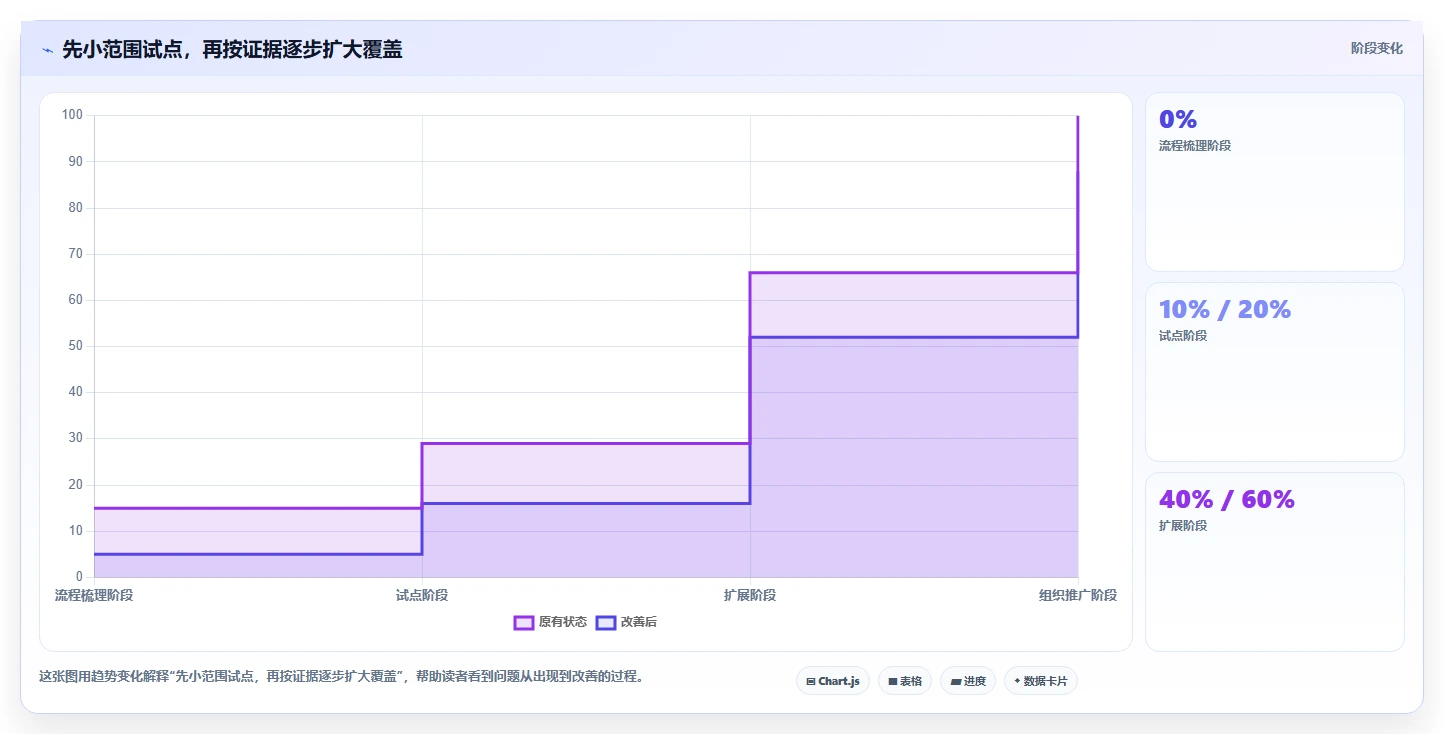Click the y-axis value 50

click(75, 346)
